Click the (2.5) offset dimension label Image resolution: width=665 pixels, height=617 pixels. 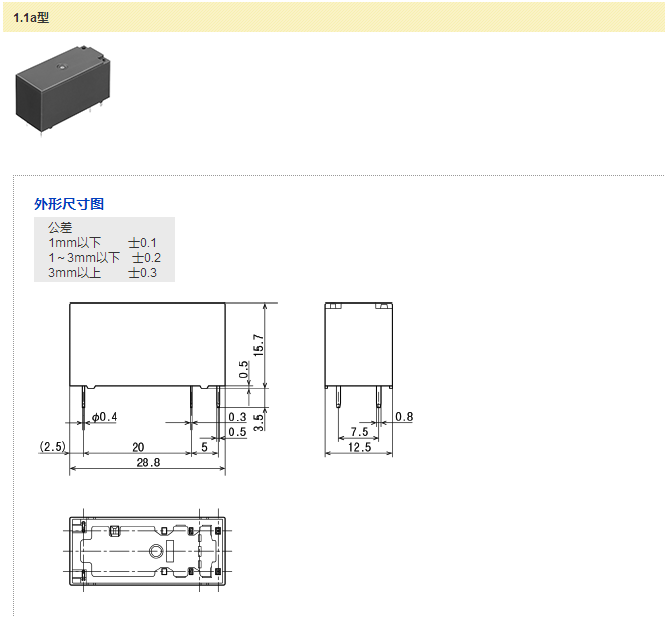[52, 446]
